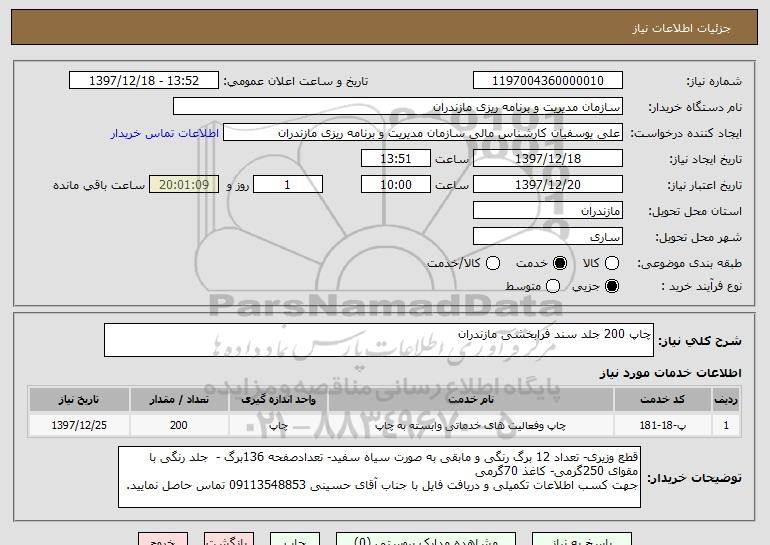Choose the جزیی purchase process radio

612,286
